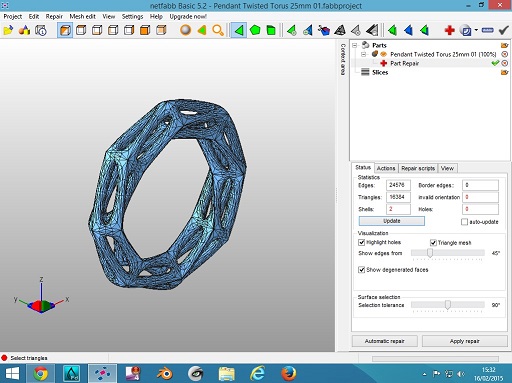Viewport: 512px width, 383px height.
Task: Click the Show edges from slider handle
Action: pyautogui.click(x=430, y=253)
